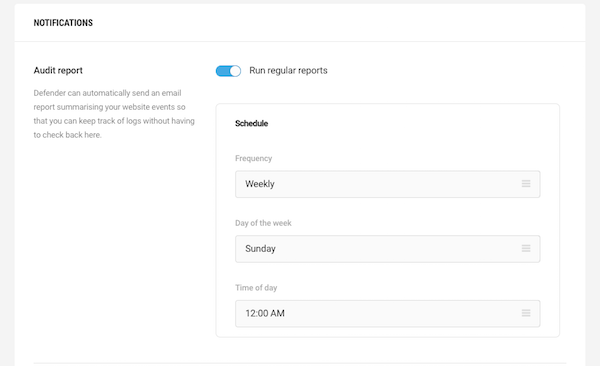Toggle the Run regular reports switch
The height and width of the screenshot is (366, 600).
pos(228,71)
